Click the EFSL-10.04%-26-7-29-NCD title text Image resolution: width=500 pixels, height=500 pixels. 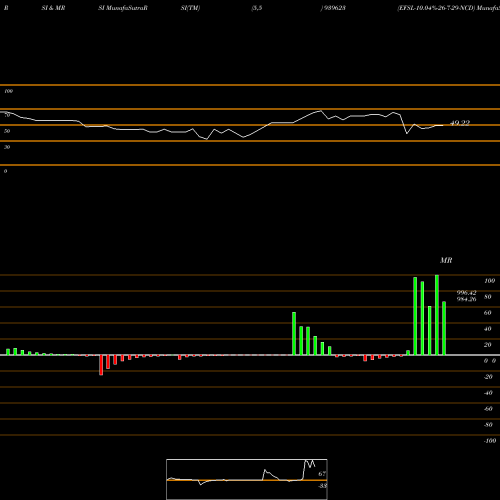tap(436, 8)
